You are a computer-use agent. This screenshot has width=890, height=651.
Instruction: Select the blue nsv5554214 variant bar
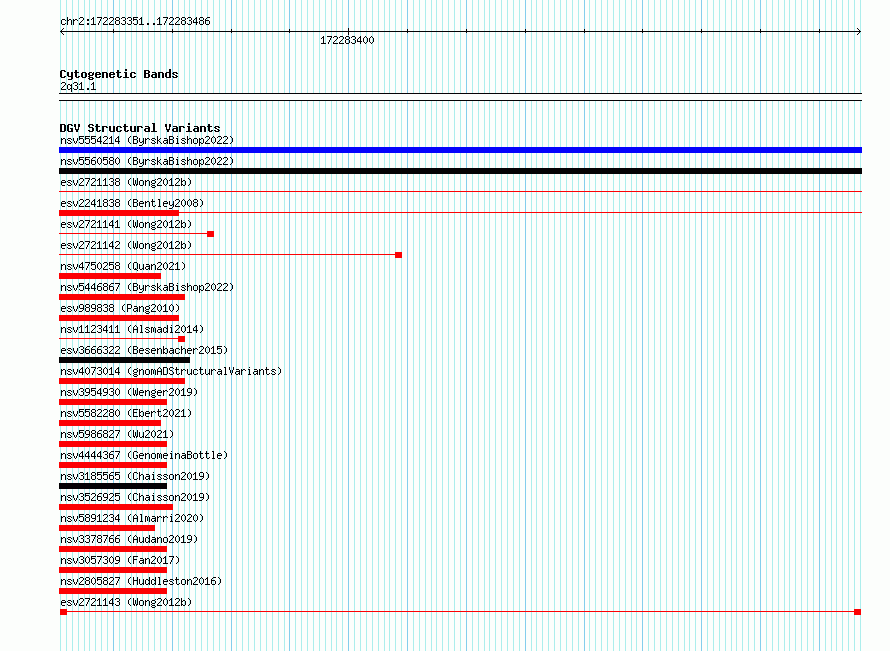coord(460,150)
